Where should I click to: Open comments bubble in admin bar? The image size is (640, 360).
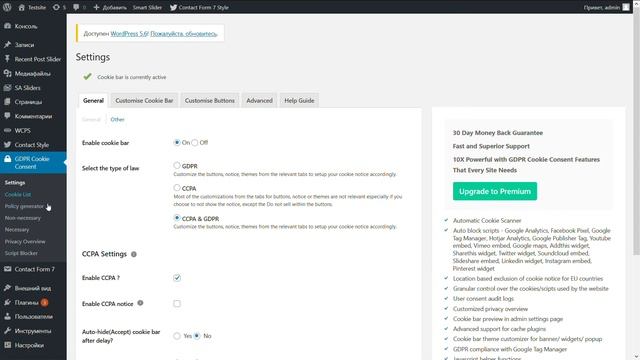(79, 7)
